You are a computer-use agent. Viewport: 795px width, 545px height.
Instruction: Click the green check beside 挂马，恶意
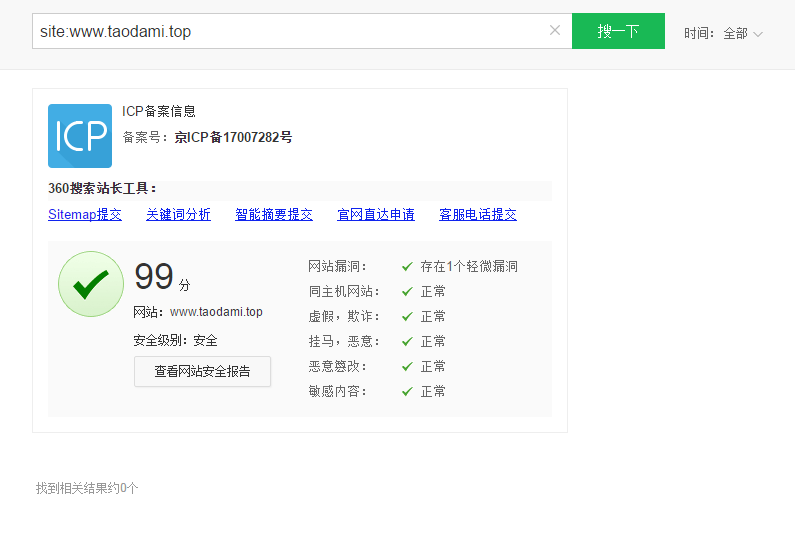pos(407,342)
